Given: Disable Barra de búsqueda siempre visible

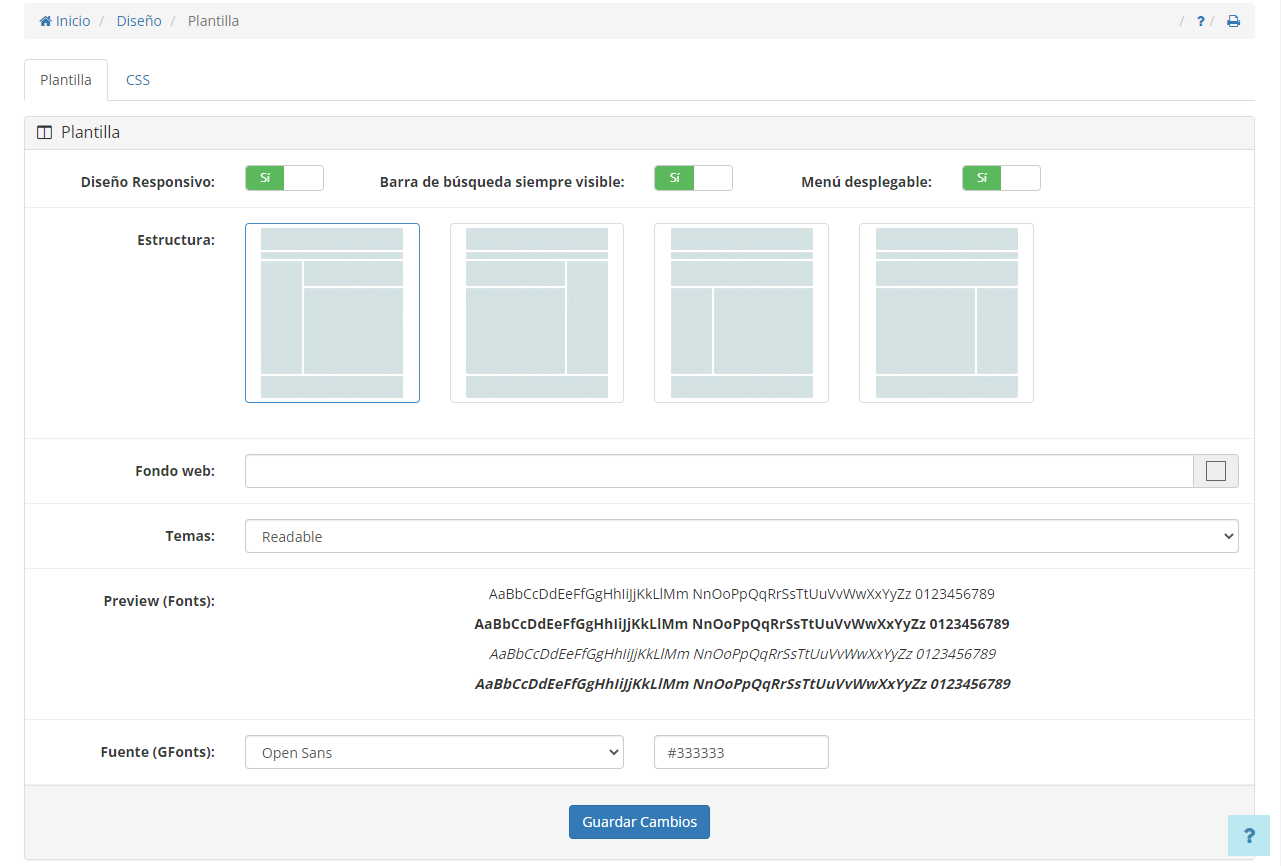Looking at the screenshot, I should (693, 178).
